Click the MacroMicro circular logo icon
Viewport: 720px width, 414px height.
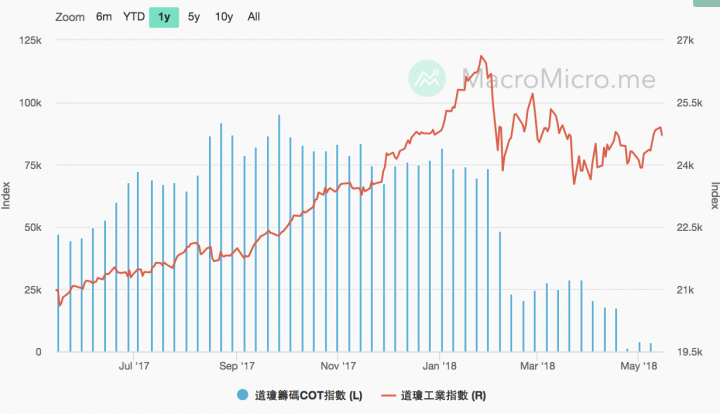[427, 78]
